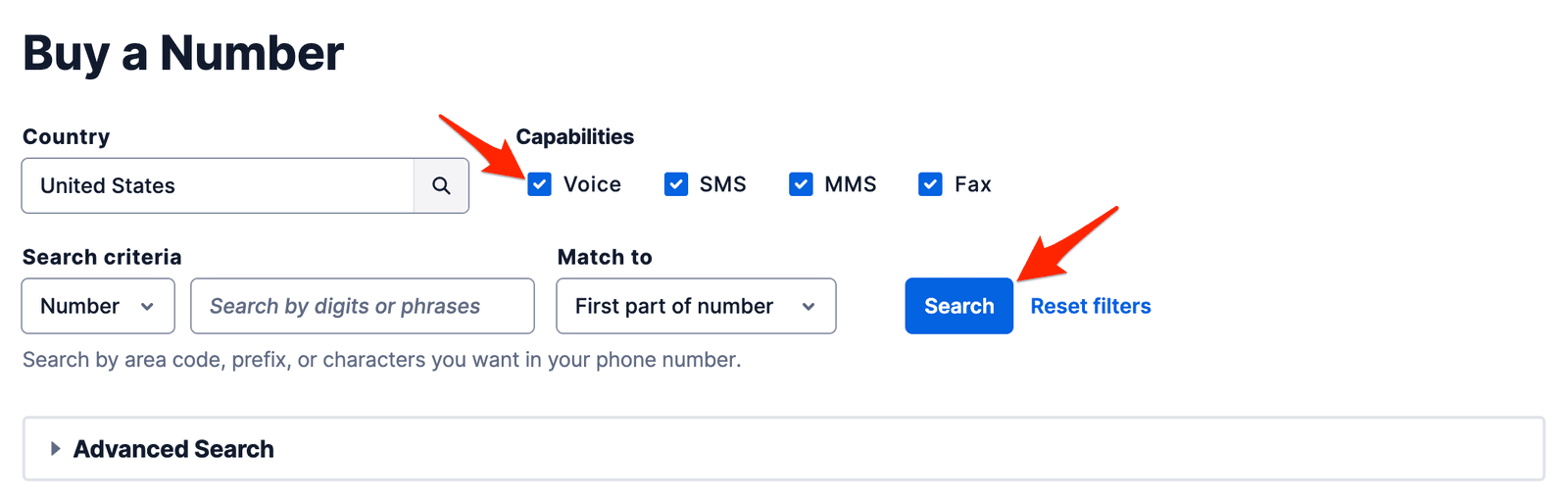Click the Voice label text
1568x502 pixels.
pyautogui.click(x=592, y=184)
